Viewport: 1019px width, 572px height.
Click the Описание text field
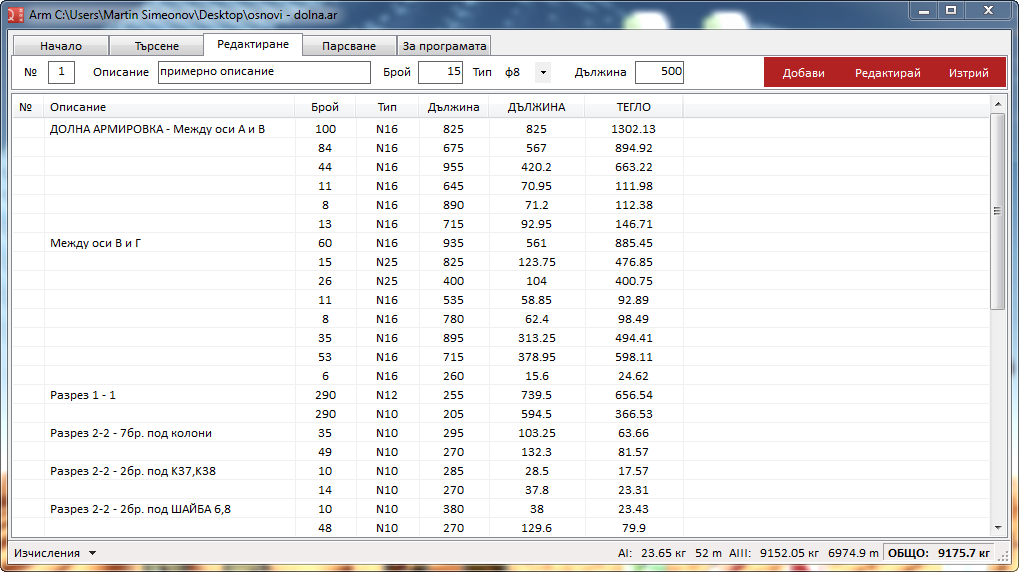coord(264,73)
